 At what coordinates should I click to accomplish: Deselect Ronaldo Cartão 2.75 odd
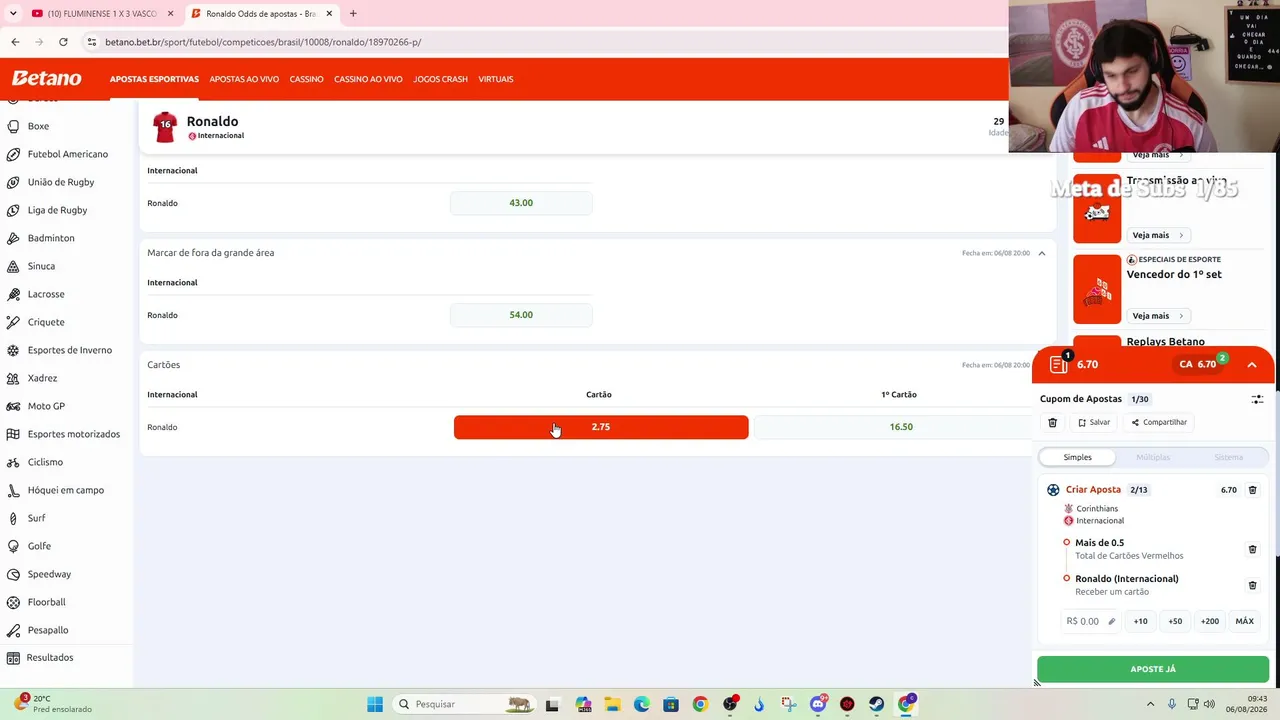pyautogui.click(x=601, y=427)
